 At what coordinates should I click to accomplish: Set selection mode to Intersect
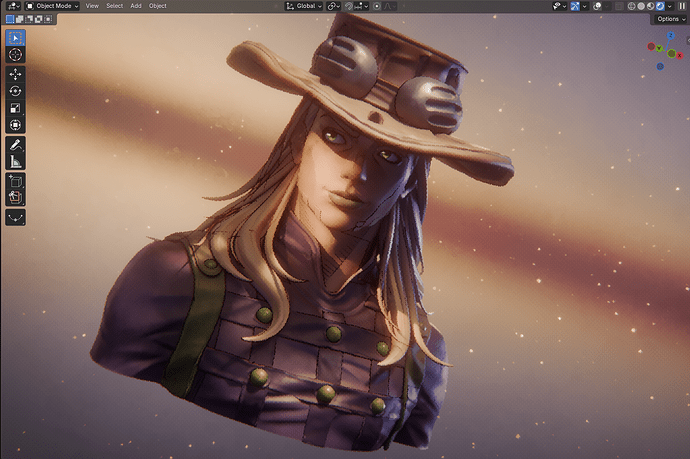[48, 19]
